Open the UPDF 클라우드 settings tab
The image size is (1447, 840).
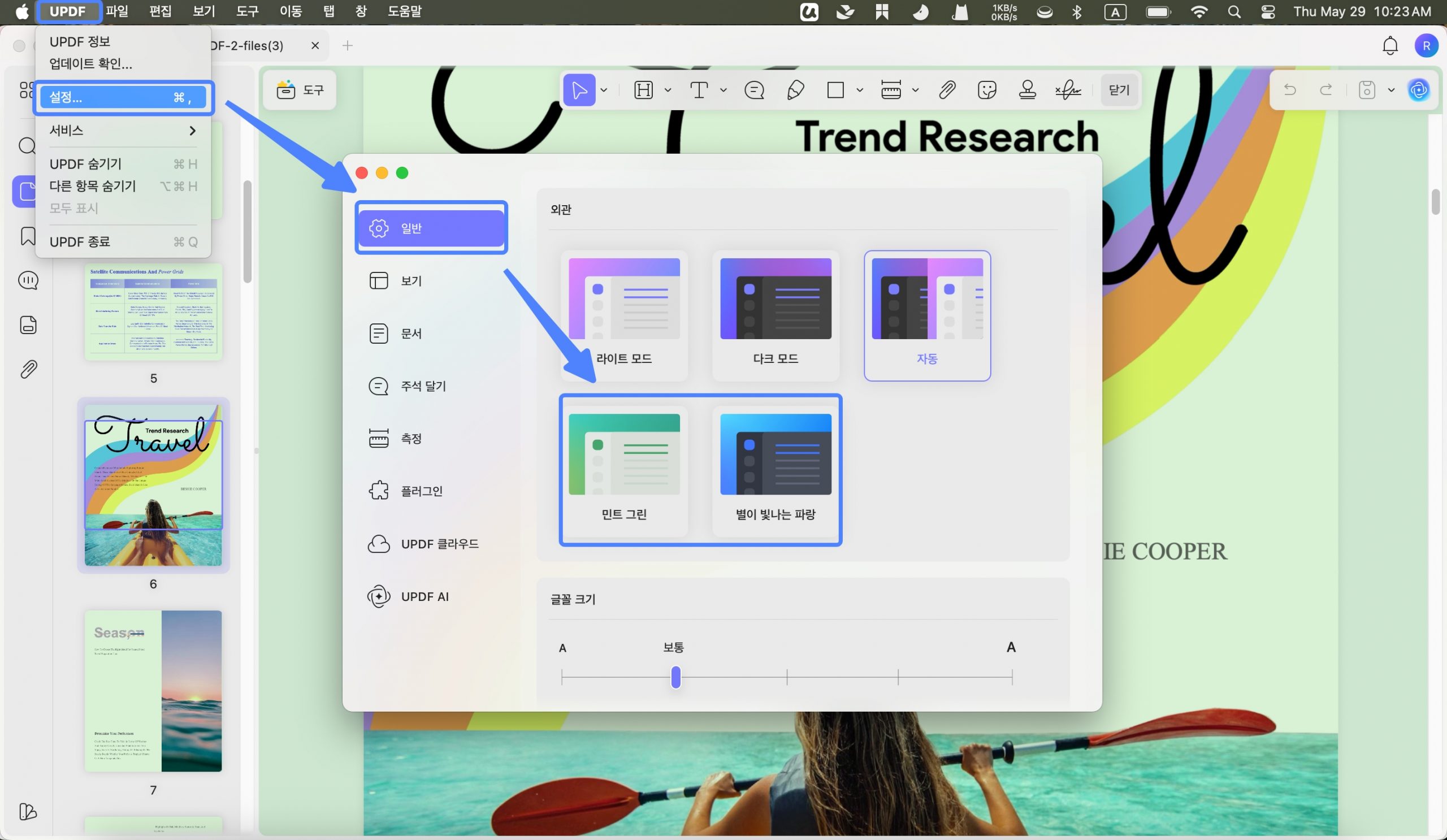point(431,544)
